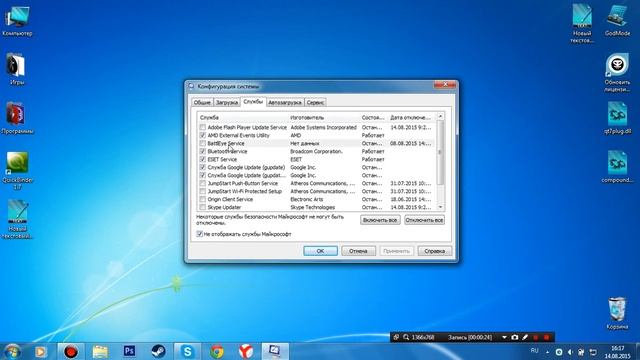This screenshot has height=360, width=640.
Task: Open the Windows Start menu
Action: click(12, 351)
